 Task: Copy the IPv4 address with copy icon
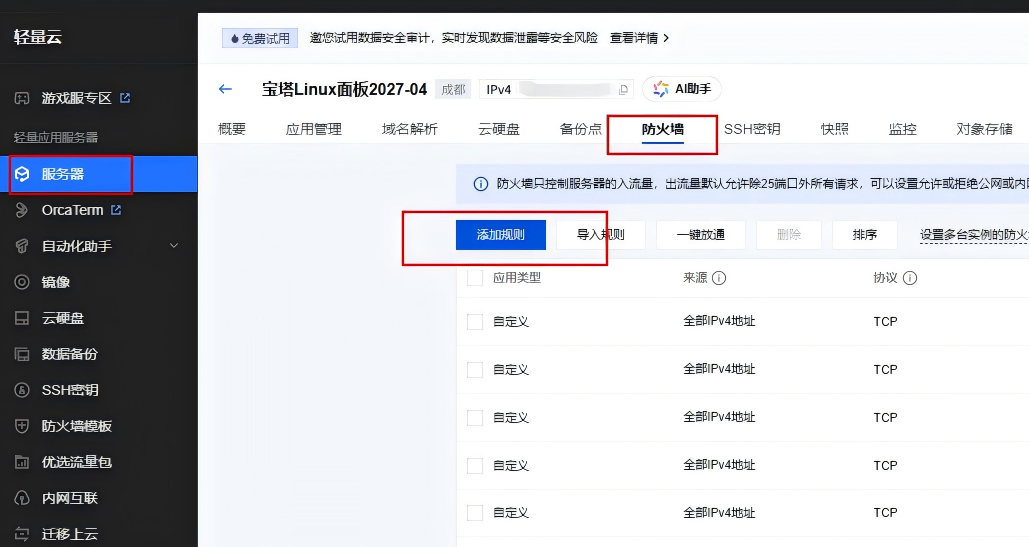623,89
